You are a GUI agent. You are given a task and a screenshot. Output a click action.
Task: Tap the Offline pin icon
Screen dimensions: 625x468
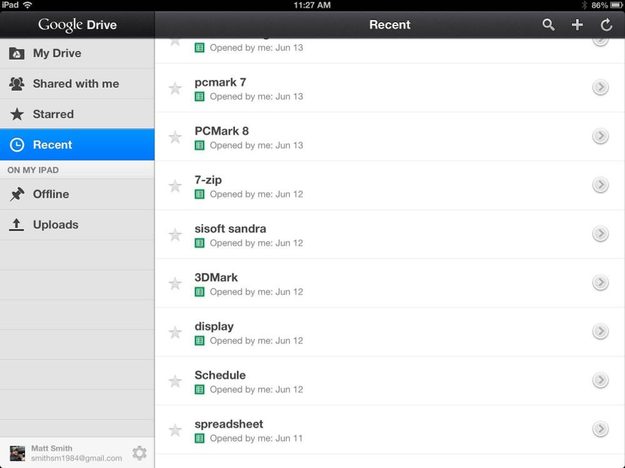pos(17,194)
